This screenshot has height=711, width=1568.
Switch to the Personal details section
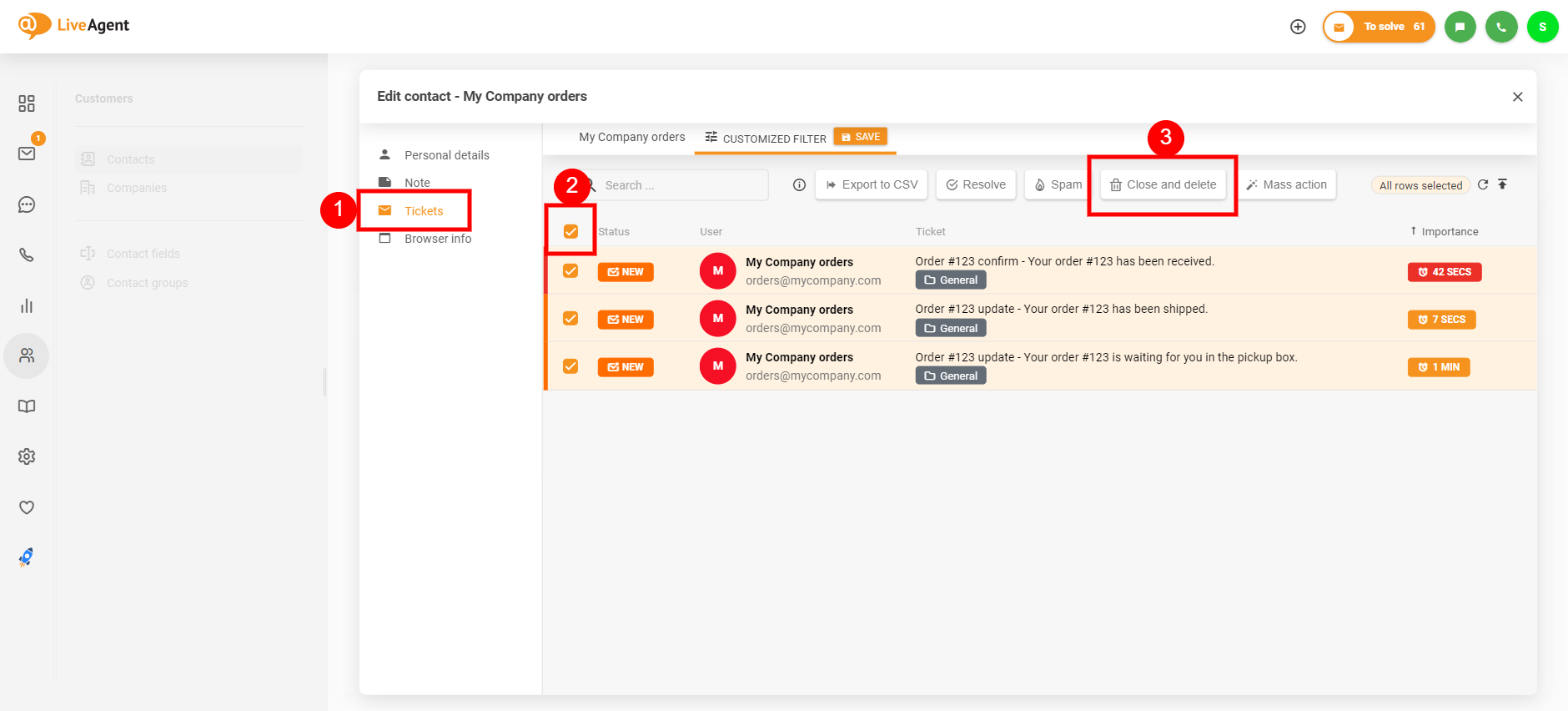[446, 155]
